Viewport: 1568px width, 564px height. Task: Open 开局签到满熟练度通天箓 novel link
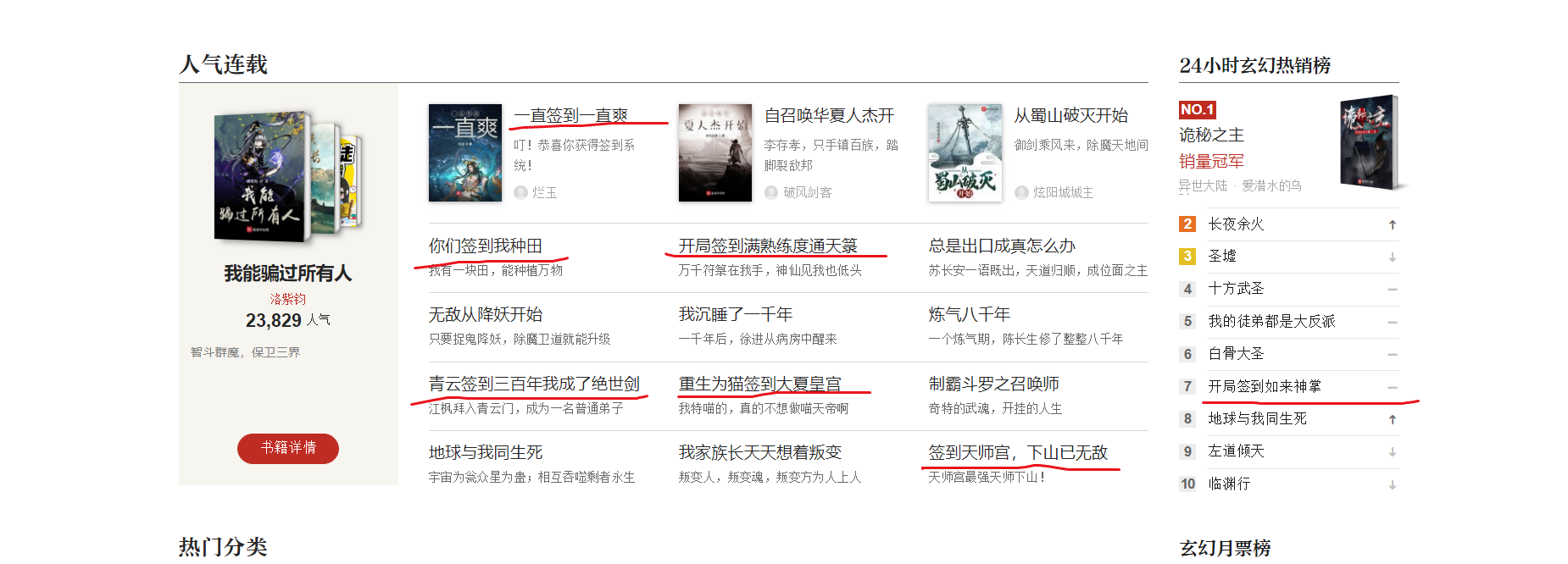(x=769, y=246)
